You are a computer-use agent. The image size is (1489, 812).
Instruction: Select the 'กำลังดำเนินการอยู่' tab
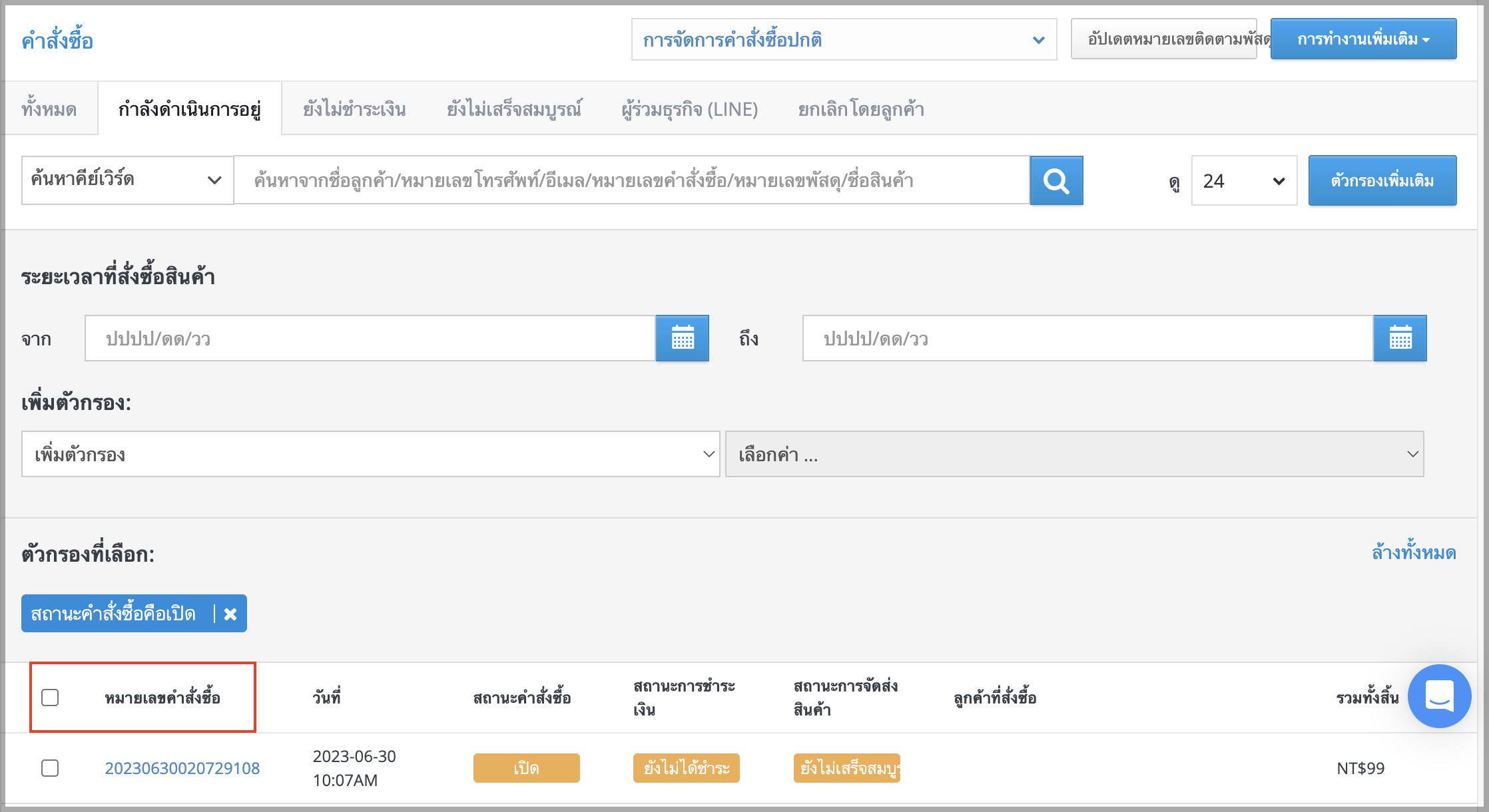point(190,108)
